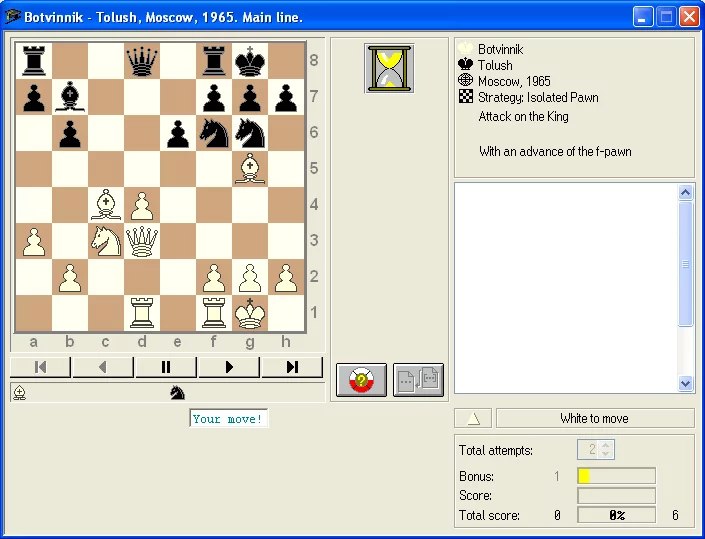Viewport: 705px width, 539px height.
Task: Click the hourglass timer icon
Action: point(389,68)
